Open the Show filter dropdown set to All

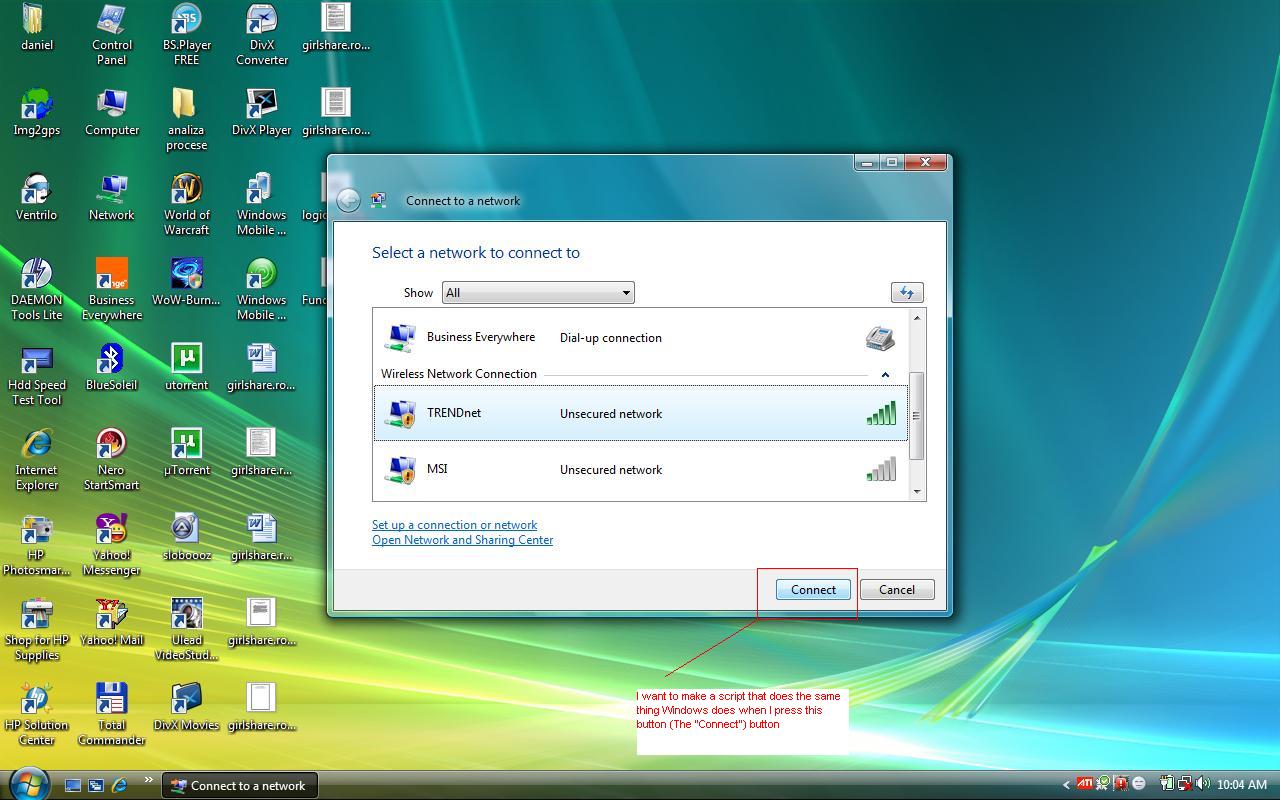click(x=538, y=293)
